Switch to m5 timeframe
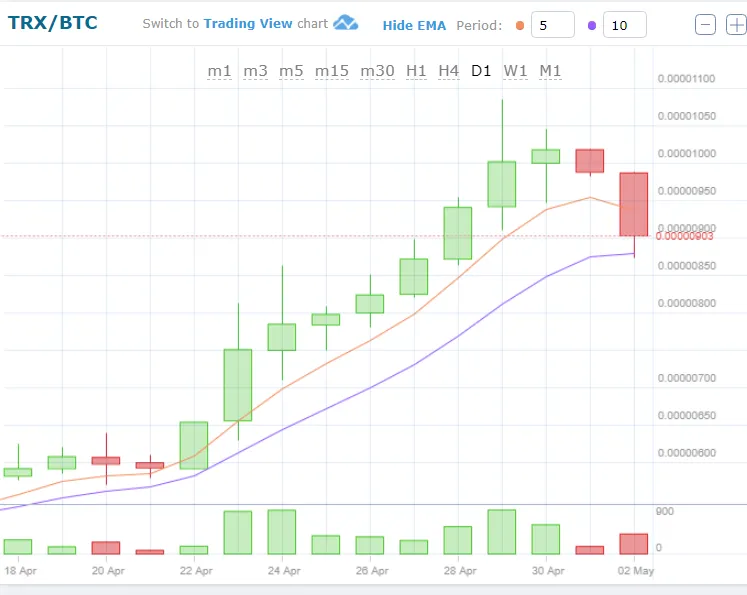 (x=291, y=71)
